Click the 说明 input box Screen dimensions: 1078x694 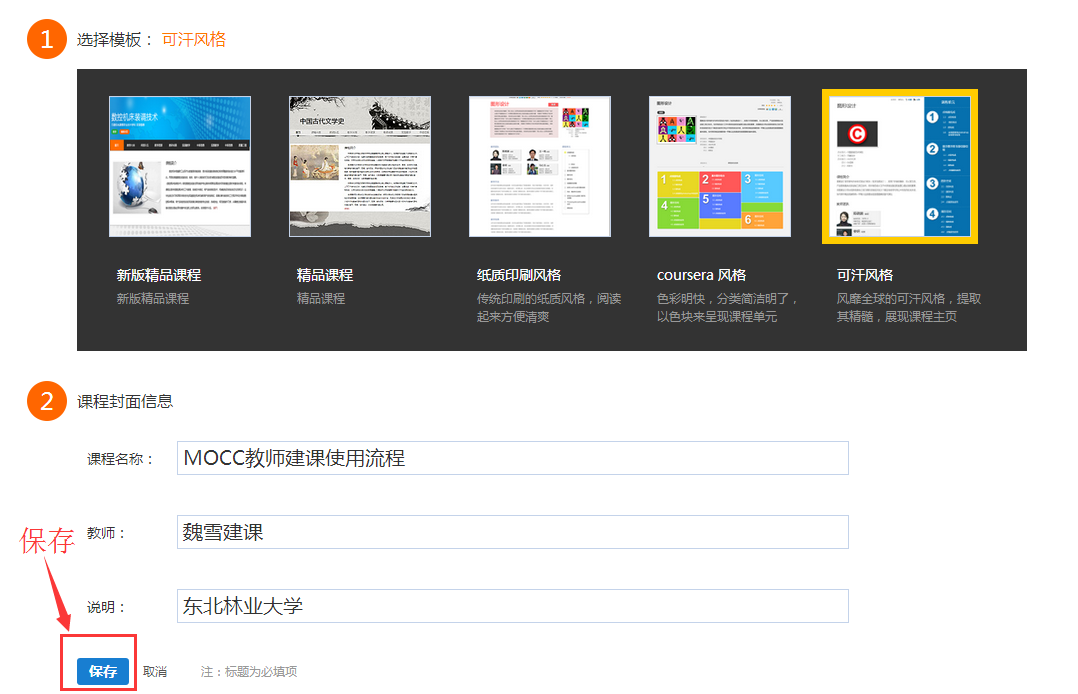point(512,606)
